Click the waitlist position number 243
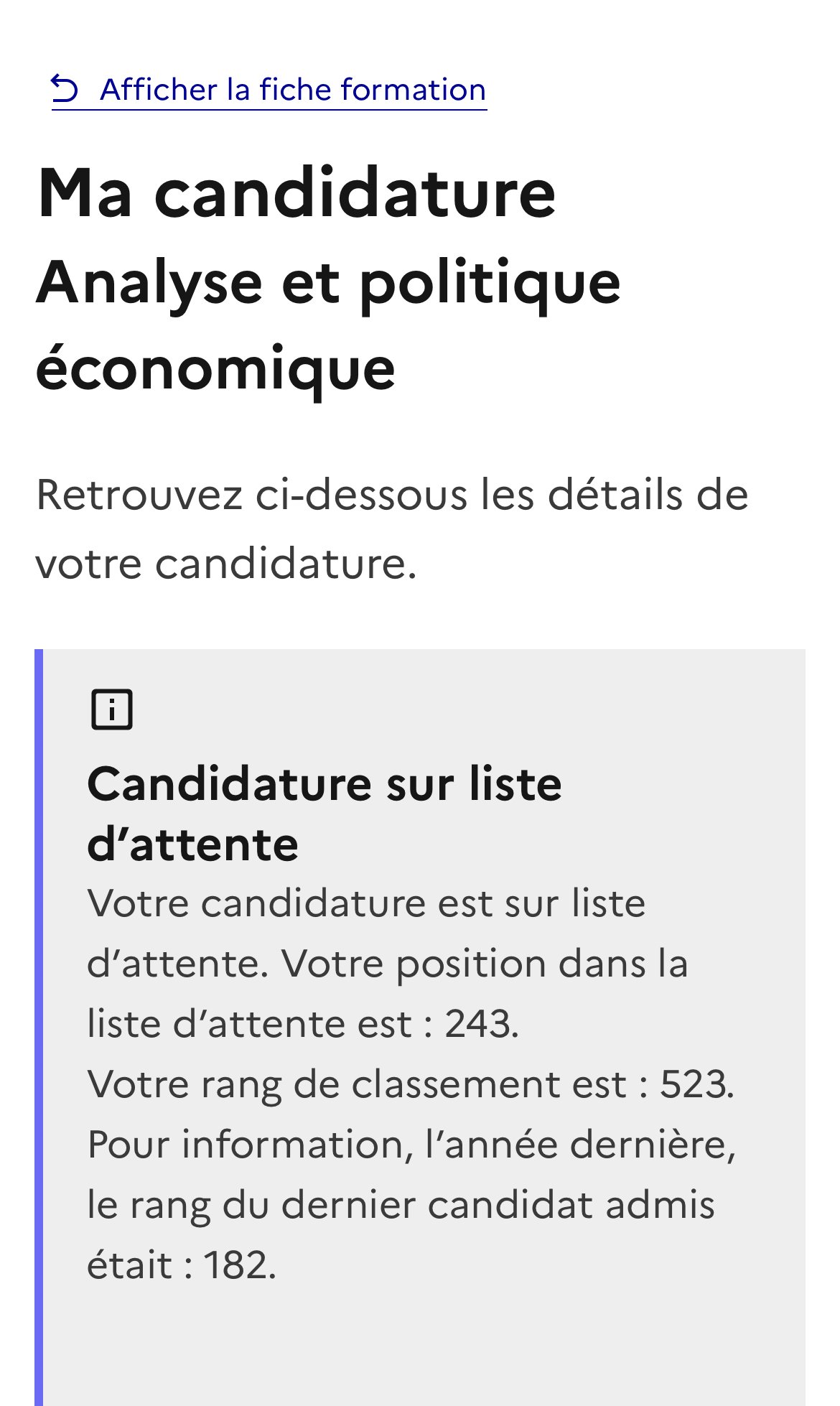This screenshot has width=840, height=1406. [480, 1023]
